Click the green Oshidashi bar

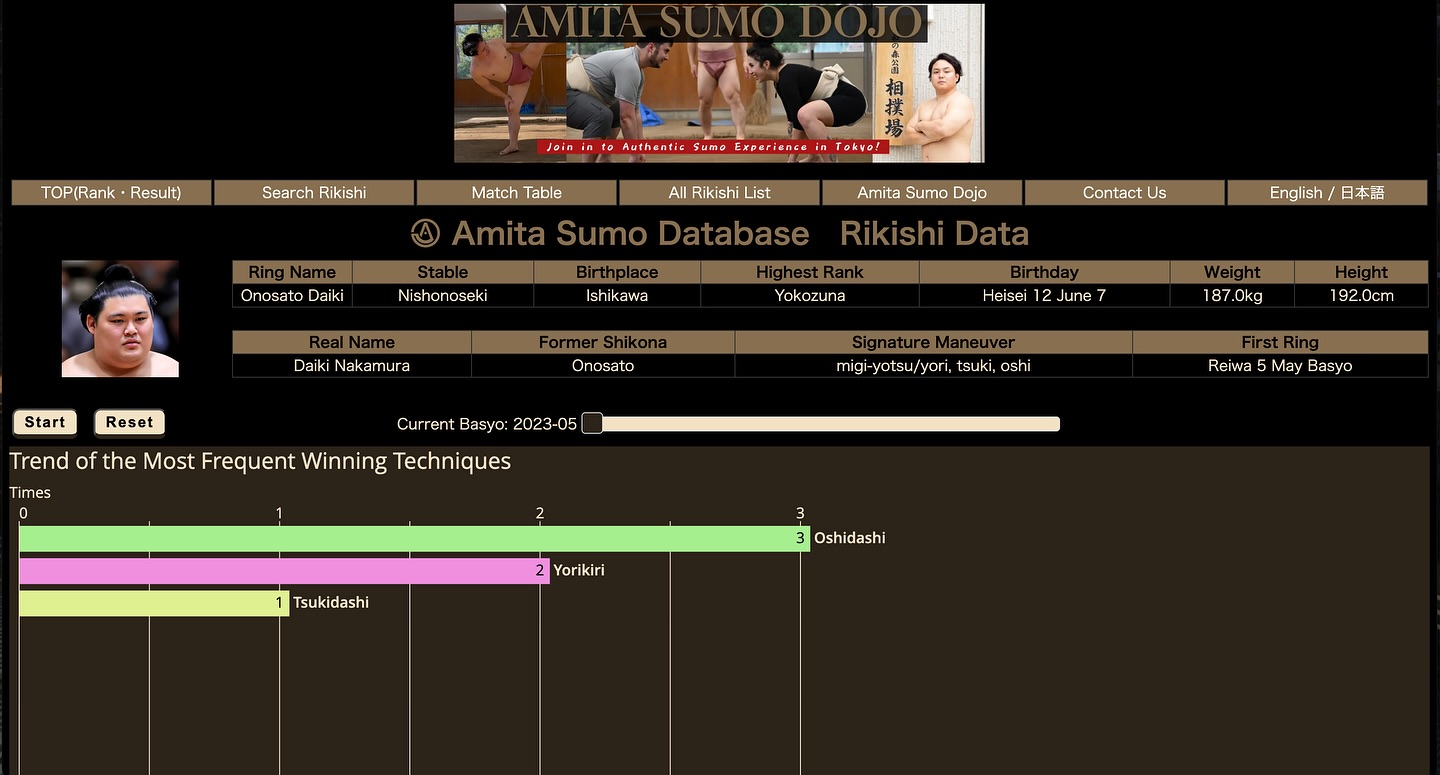coord(415,538)
